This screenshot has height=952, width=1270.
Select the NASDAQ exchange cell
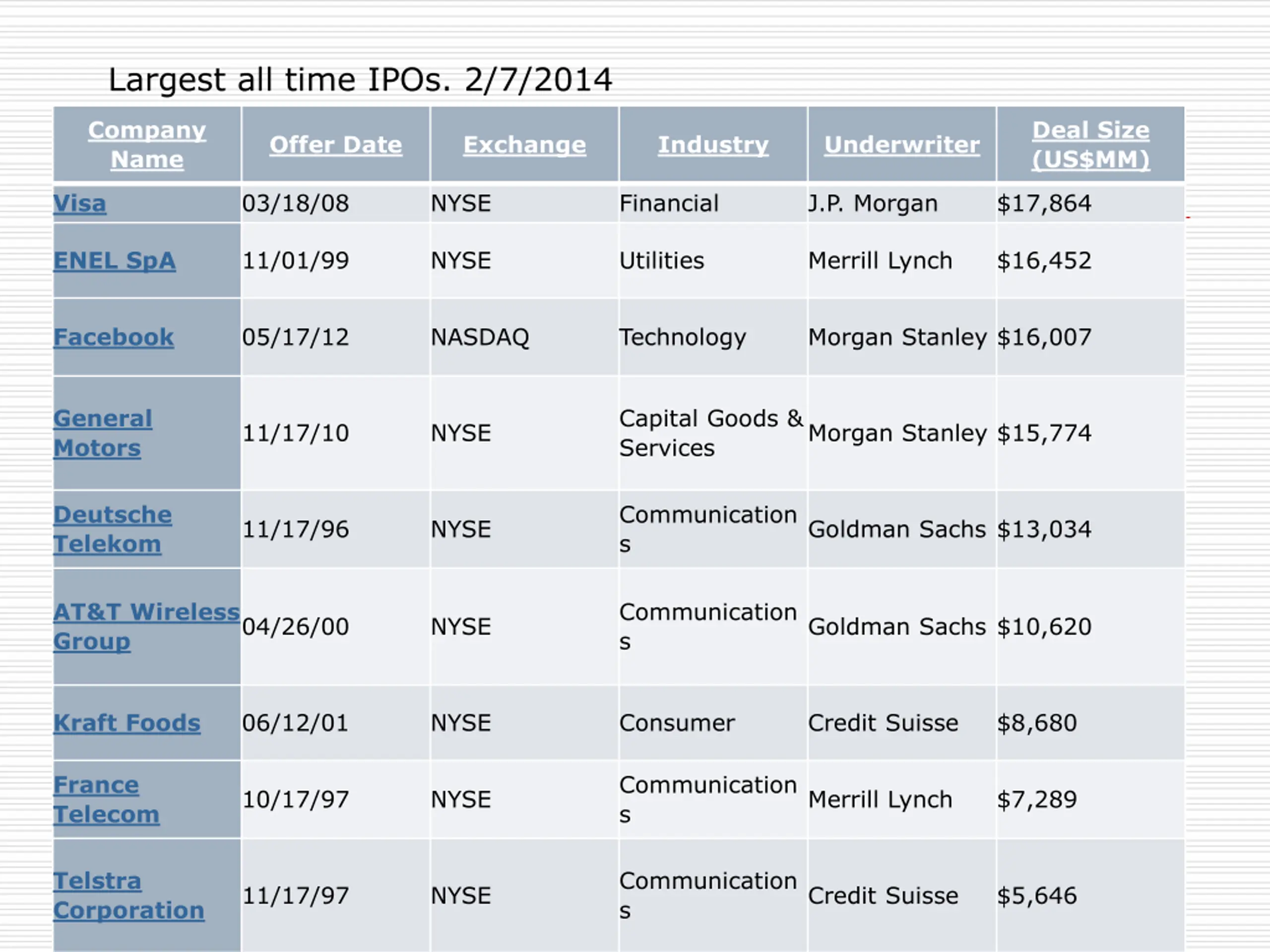524,337
